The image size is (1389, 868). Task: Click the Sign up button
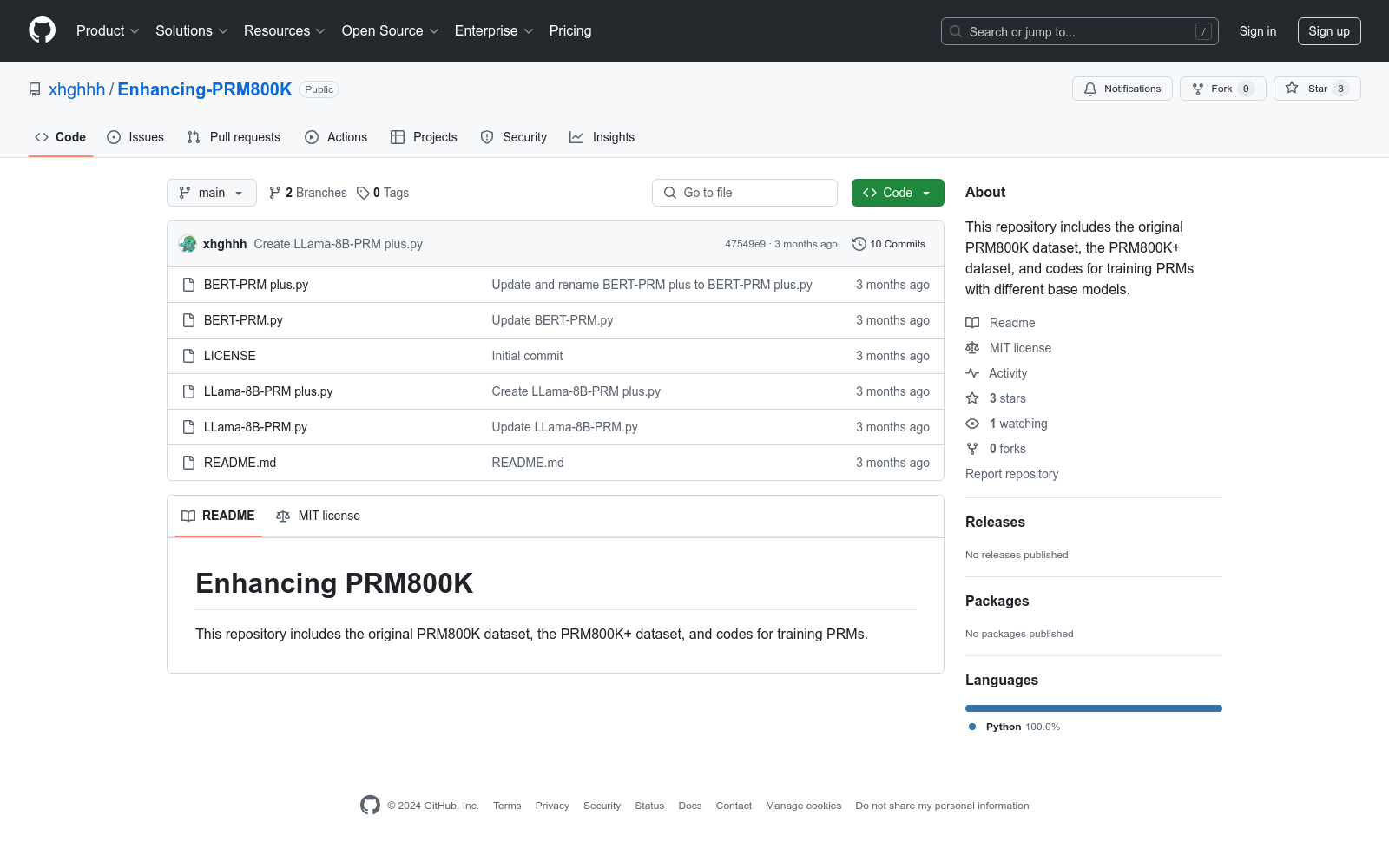pos(1329,31)
